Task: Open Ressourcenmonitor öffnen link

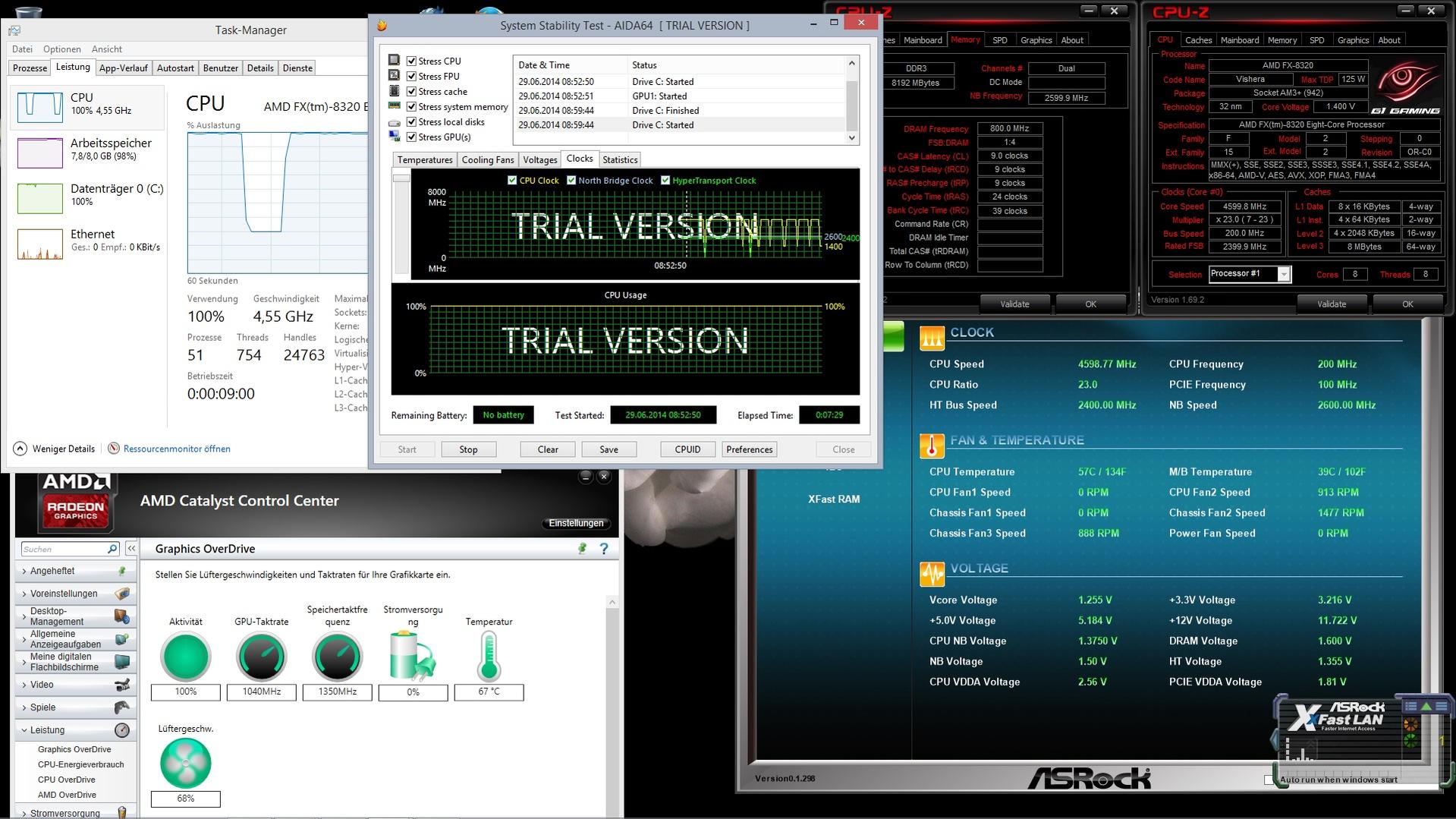Action: point(177,449)
